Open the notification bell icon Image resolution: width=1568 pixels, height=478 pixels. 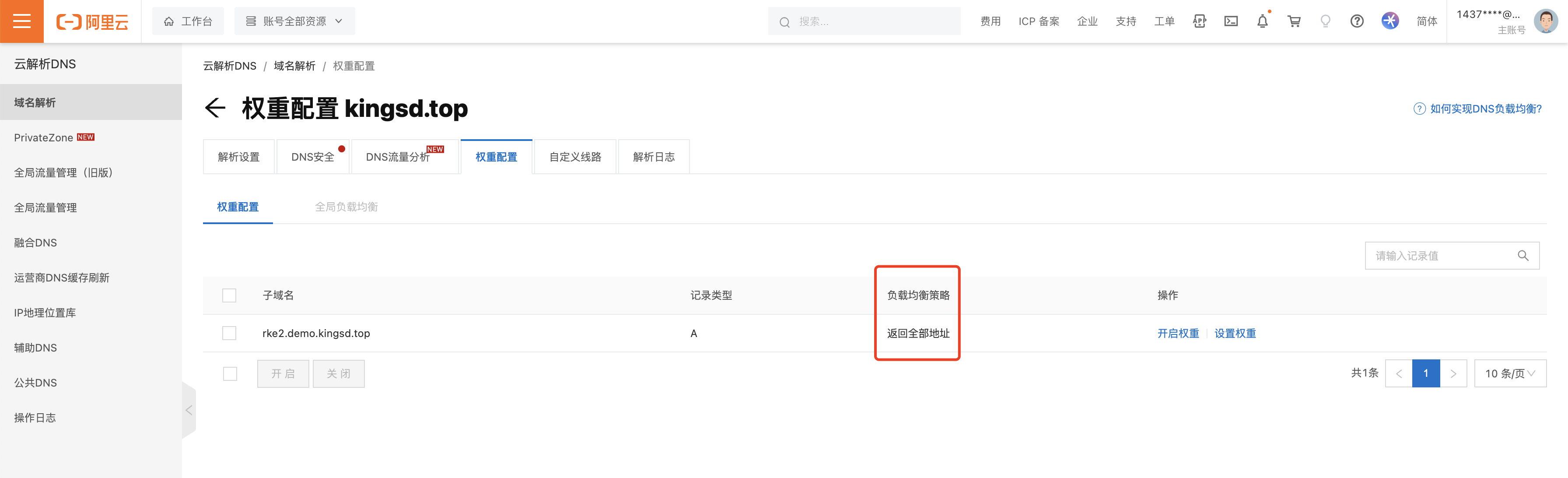(x=1263, y=22)
